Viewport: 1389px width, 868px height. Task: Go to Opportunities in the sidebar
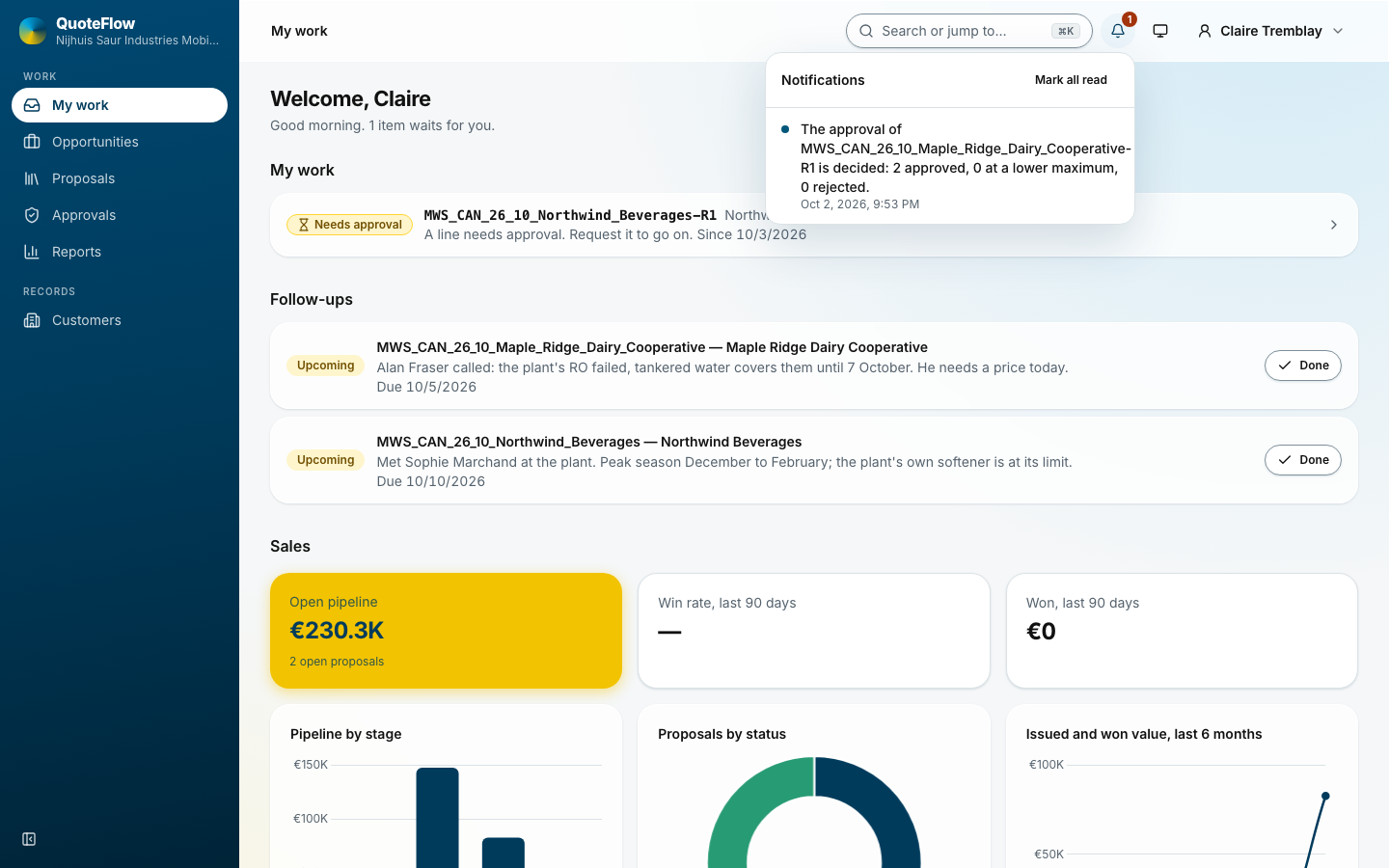click(x=120, y=142)
